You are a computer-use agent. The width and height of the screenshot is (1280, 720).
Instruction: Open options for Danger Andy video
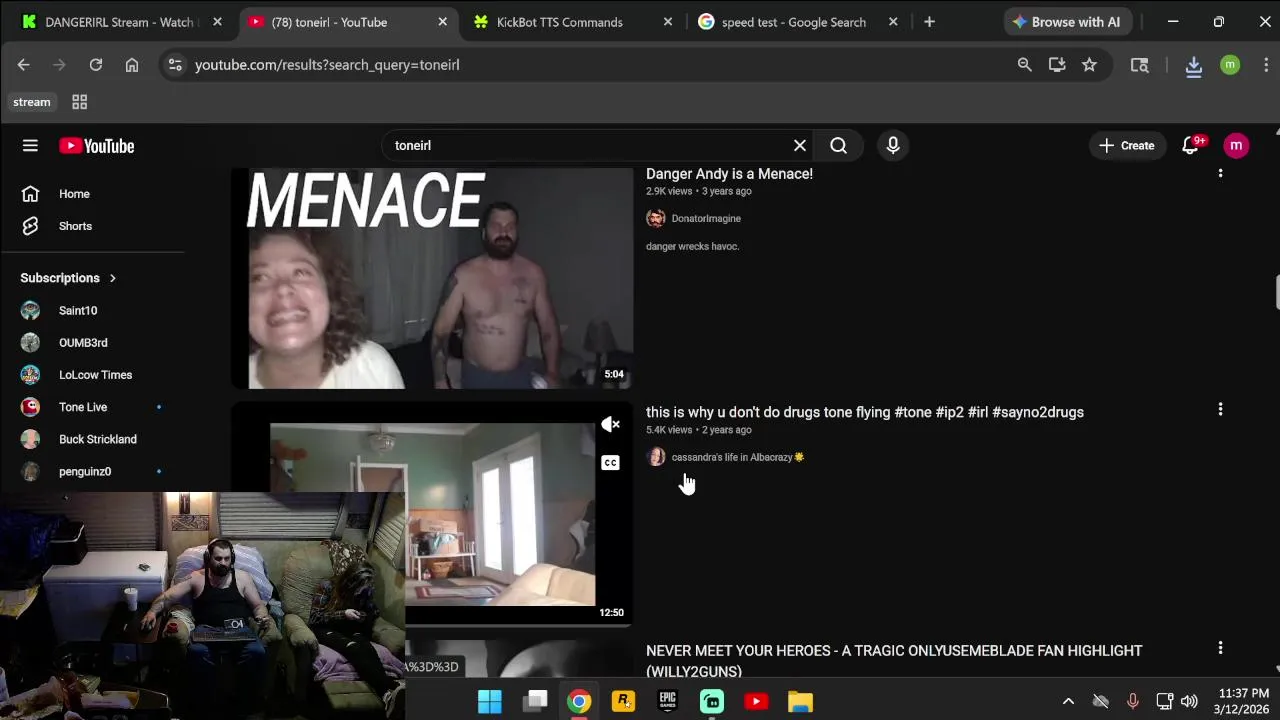[1220, 173]
